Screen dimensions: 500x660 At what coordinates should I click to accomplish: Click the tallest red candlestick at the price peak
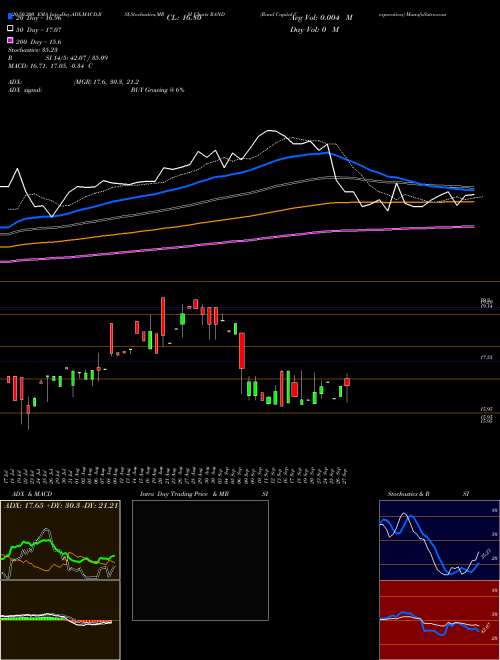tap(163, 317)
